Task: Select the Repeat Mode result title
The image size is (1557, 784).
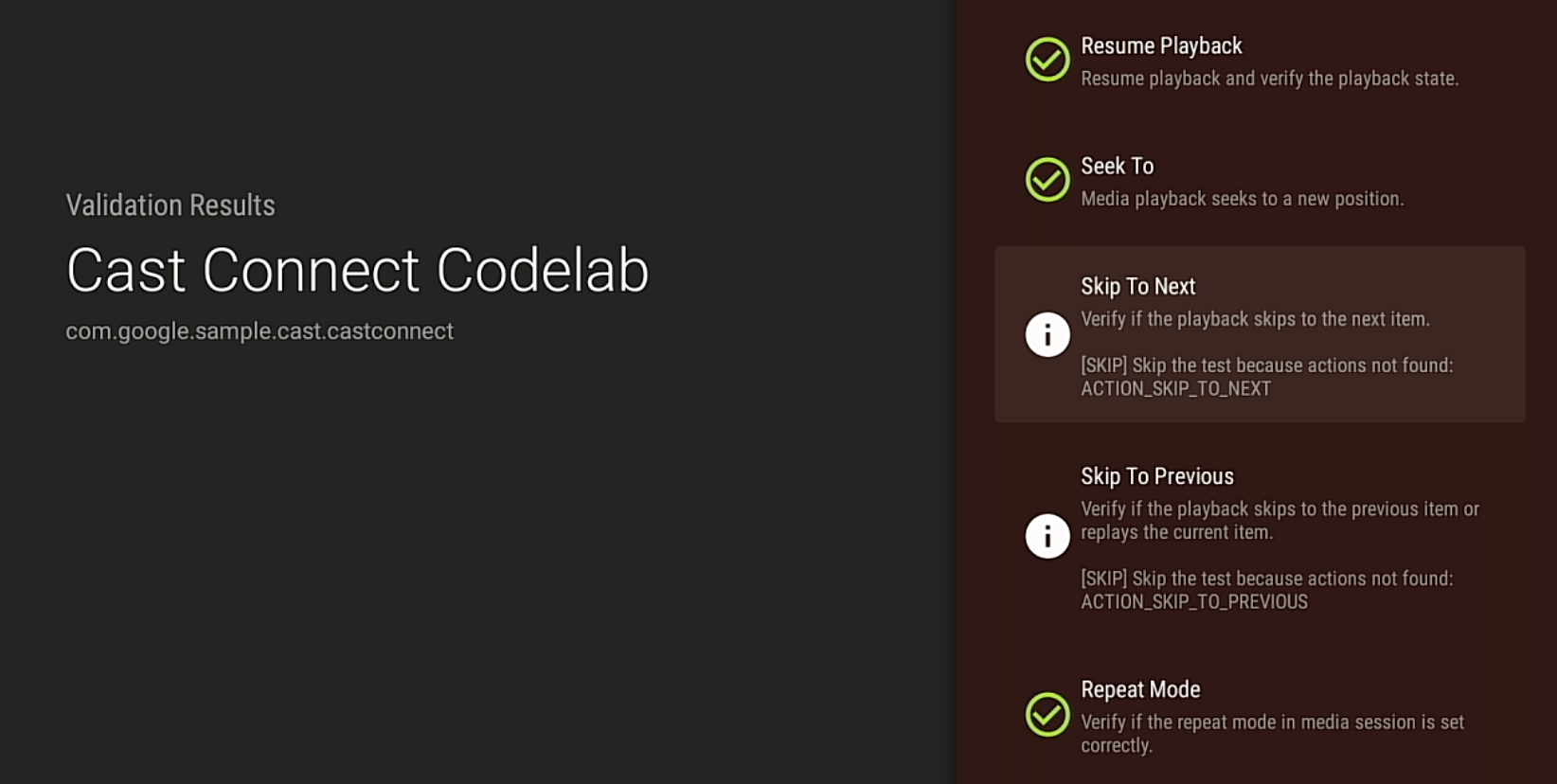Action: [x=1140, y=689]
